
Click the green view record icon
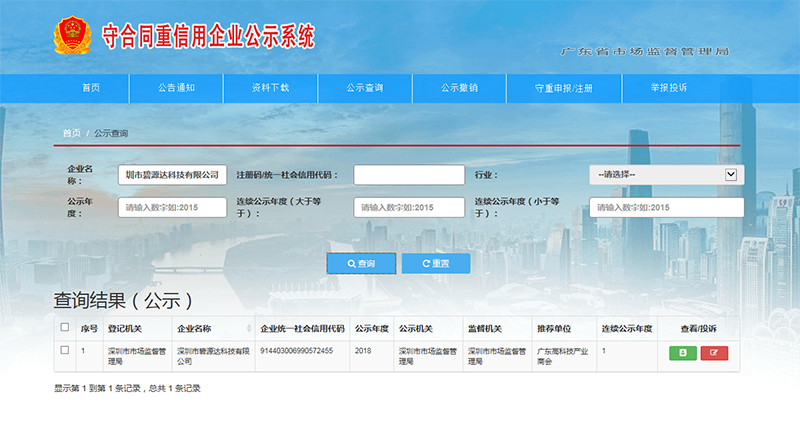pos(683,352)
